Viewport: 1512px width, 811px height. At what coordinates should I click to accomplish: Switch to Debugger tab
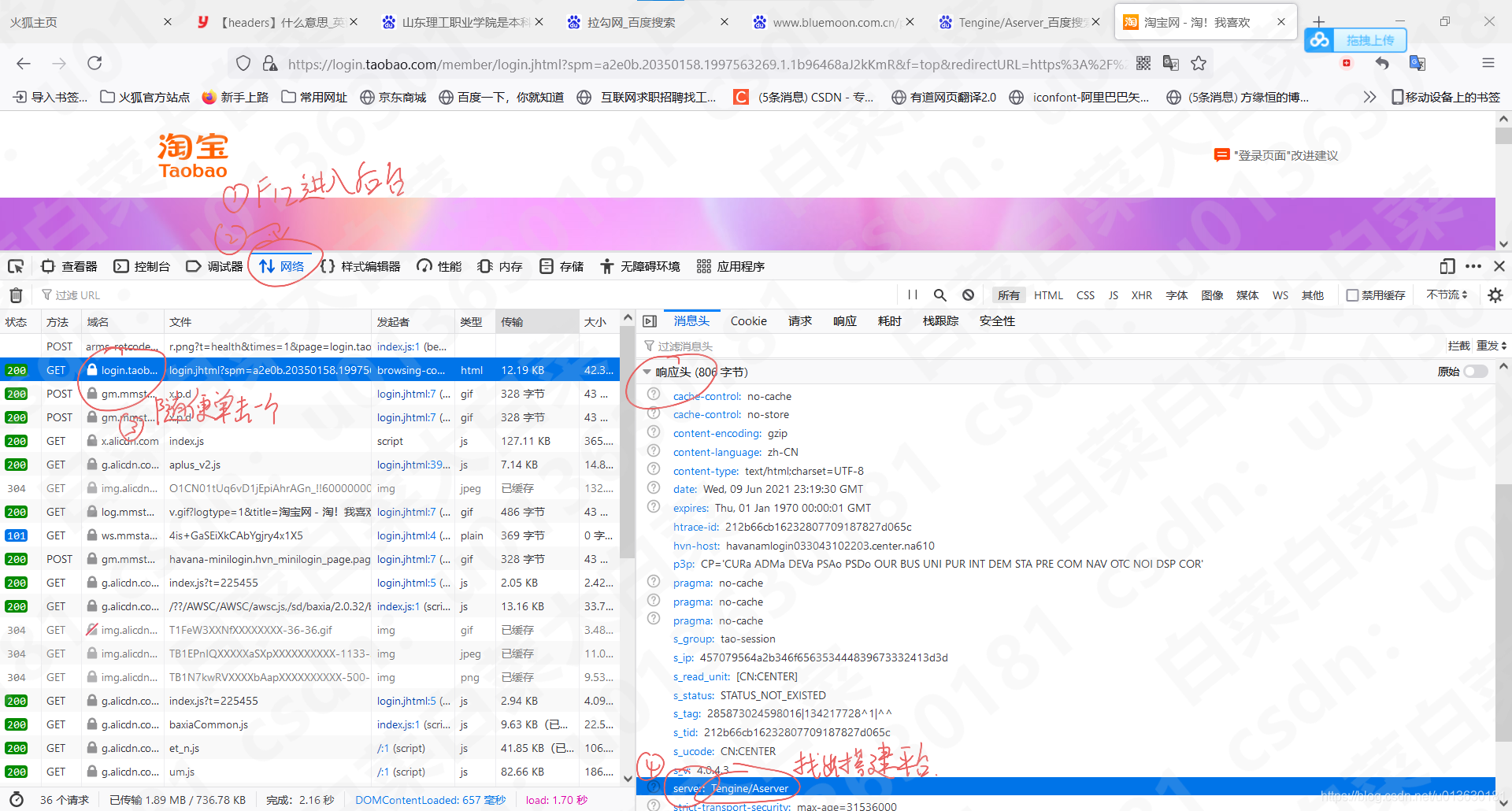point(214,266)
